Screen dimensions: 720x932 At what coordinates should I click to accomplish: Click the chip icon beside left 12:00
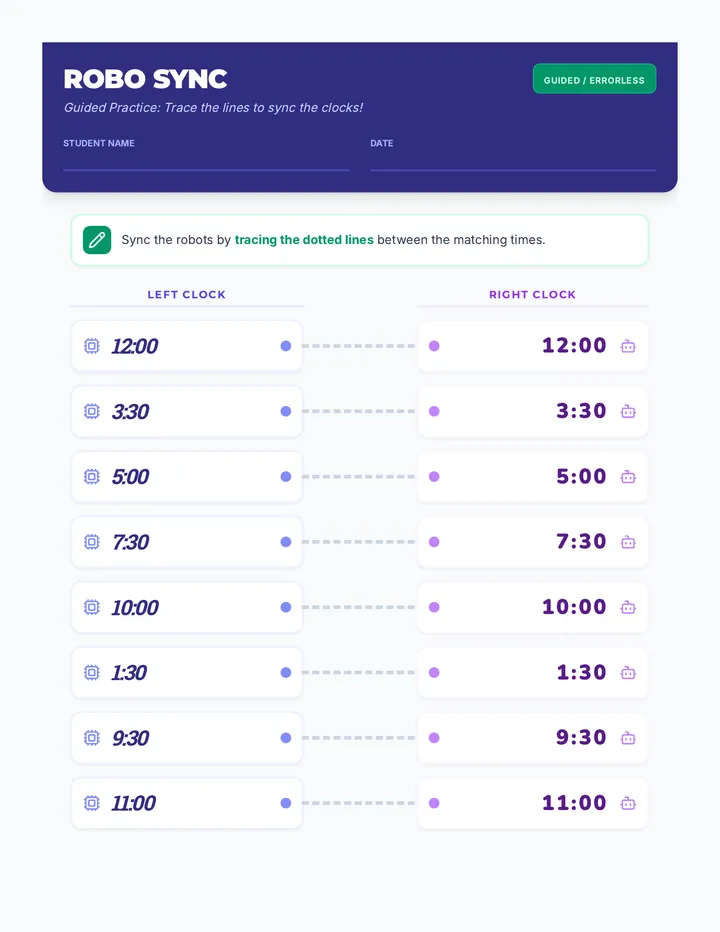[x=92, y=346]
